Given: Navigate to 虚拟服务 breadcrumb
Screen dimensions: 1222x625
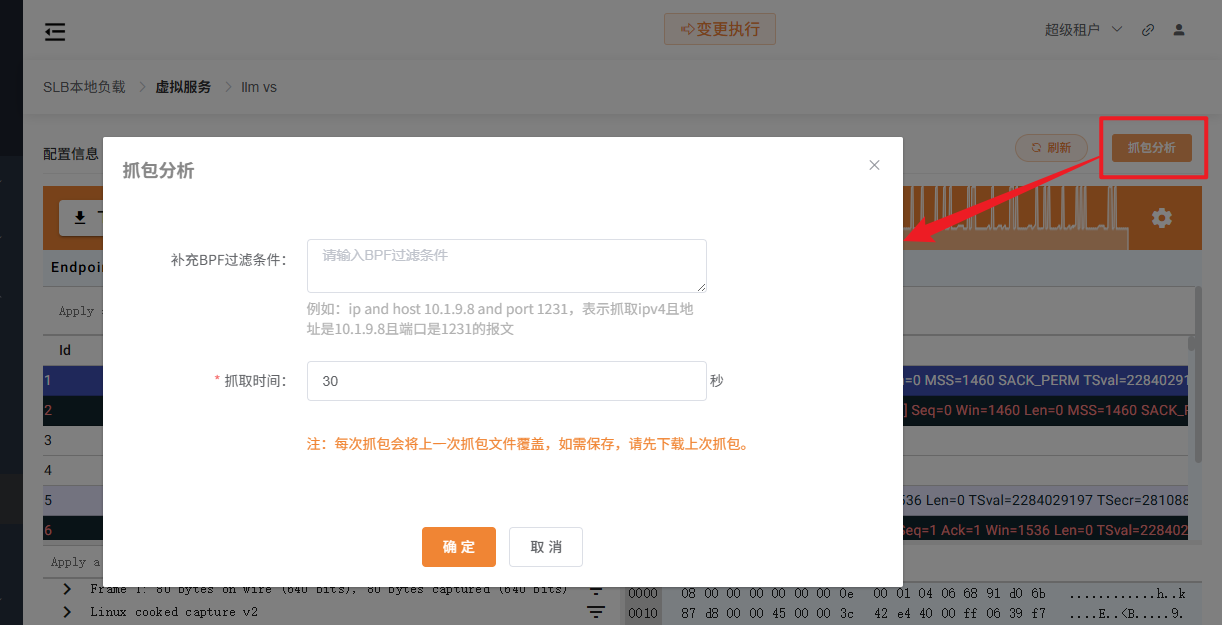Looking at the screenshot, I should tap(183, 87).
